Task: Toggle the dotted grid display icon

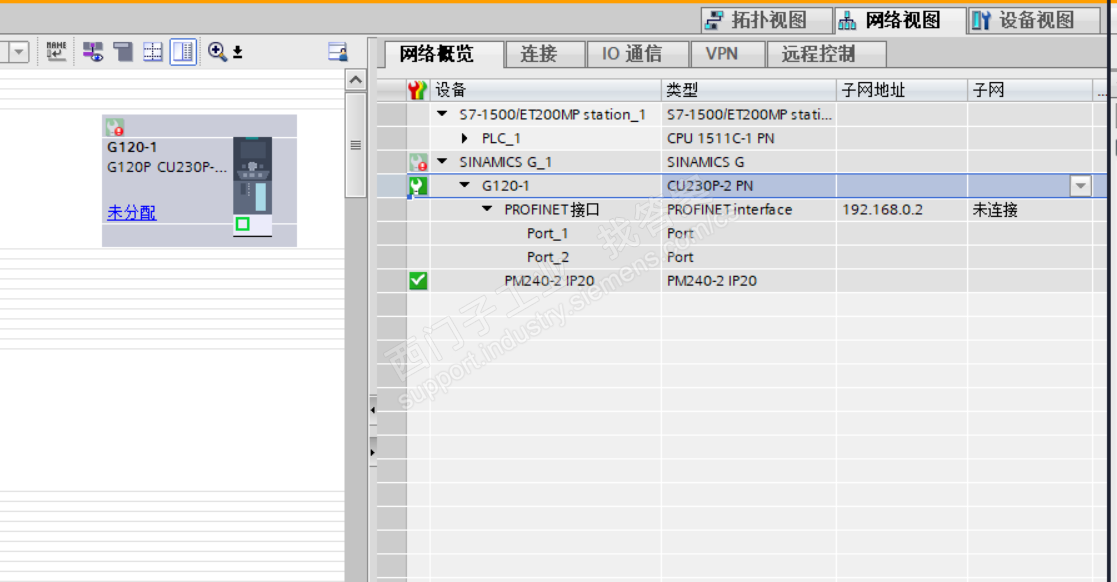Action: pyautogui.click(x=152, y=51)
